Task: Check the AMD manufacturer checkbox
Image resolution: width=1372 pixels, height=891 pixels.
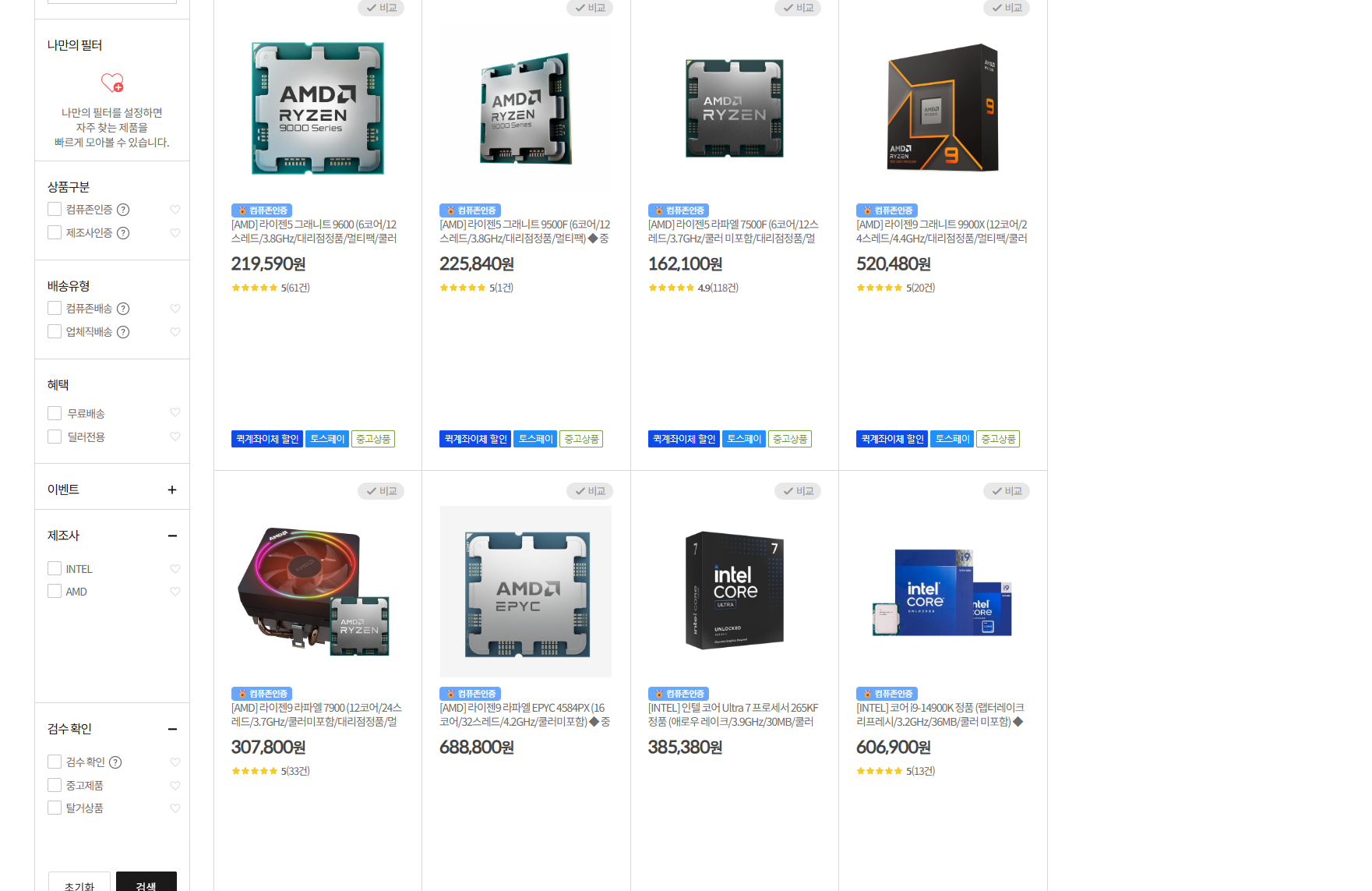Action: pyautogui.click(x=55, y=591)
